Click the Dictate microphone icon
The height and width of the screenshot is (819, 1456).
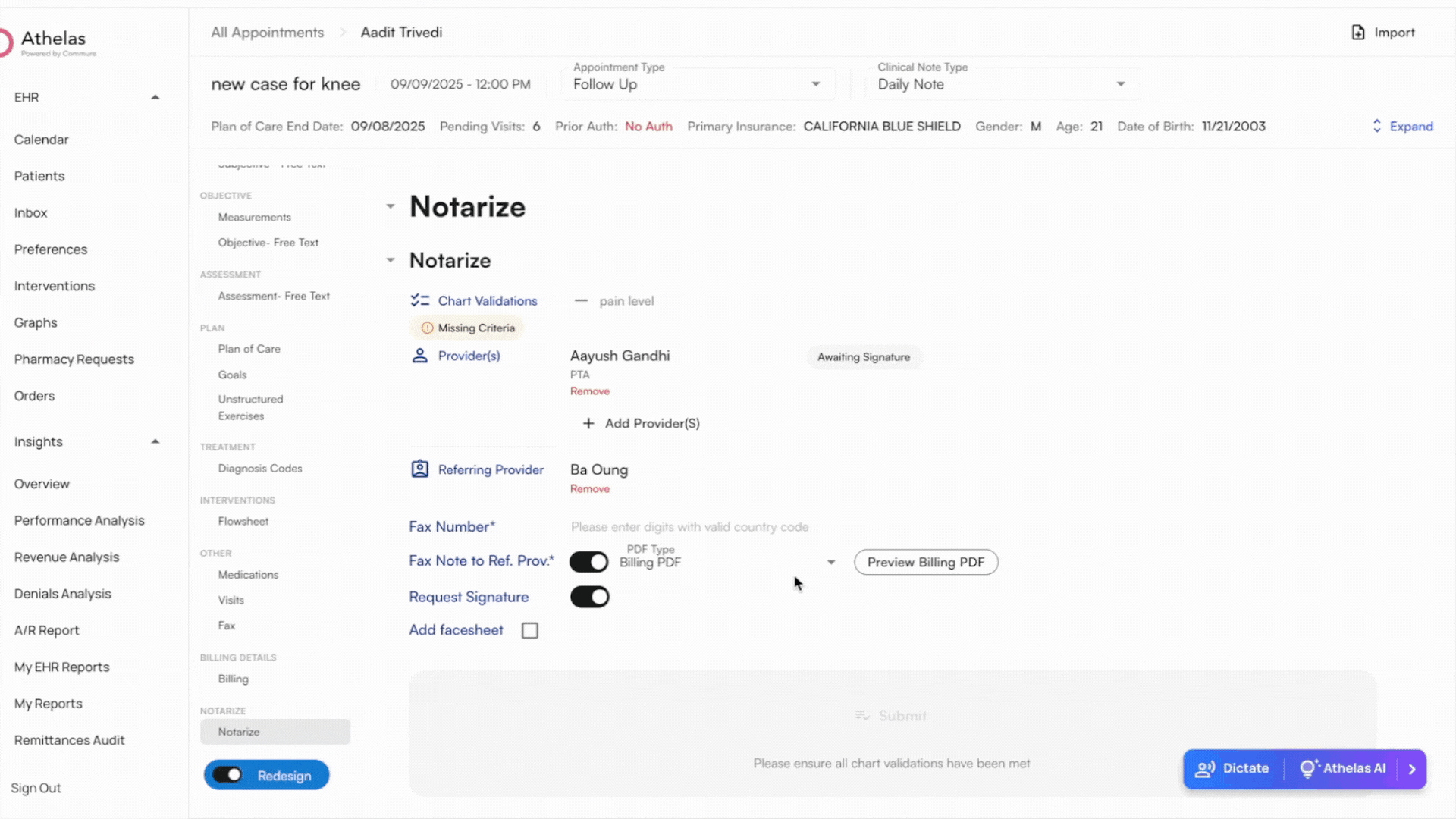point(1205,769)
